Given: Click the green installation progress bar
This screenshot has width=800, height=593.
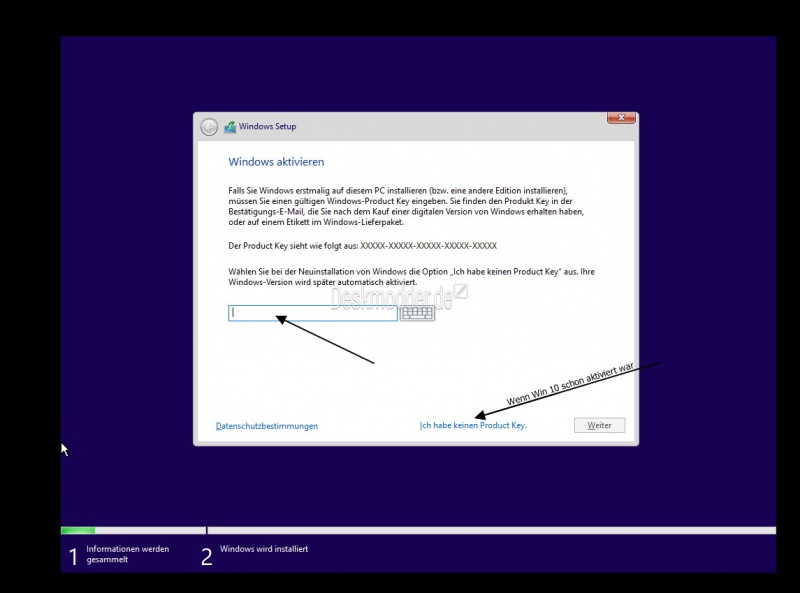Looking at the screenshot, I should [78, 531].
